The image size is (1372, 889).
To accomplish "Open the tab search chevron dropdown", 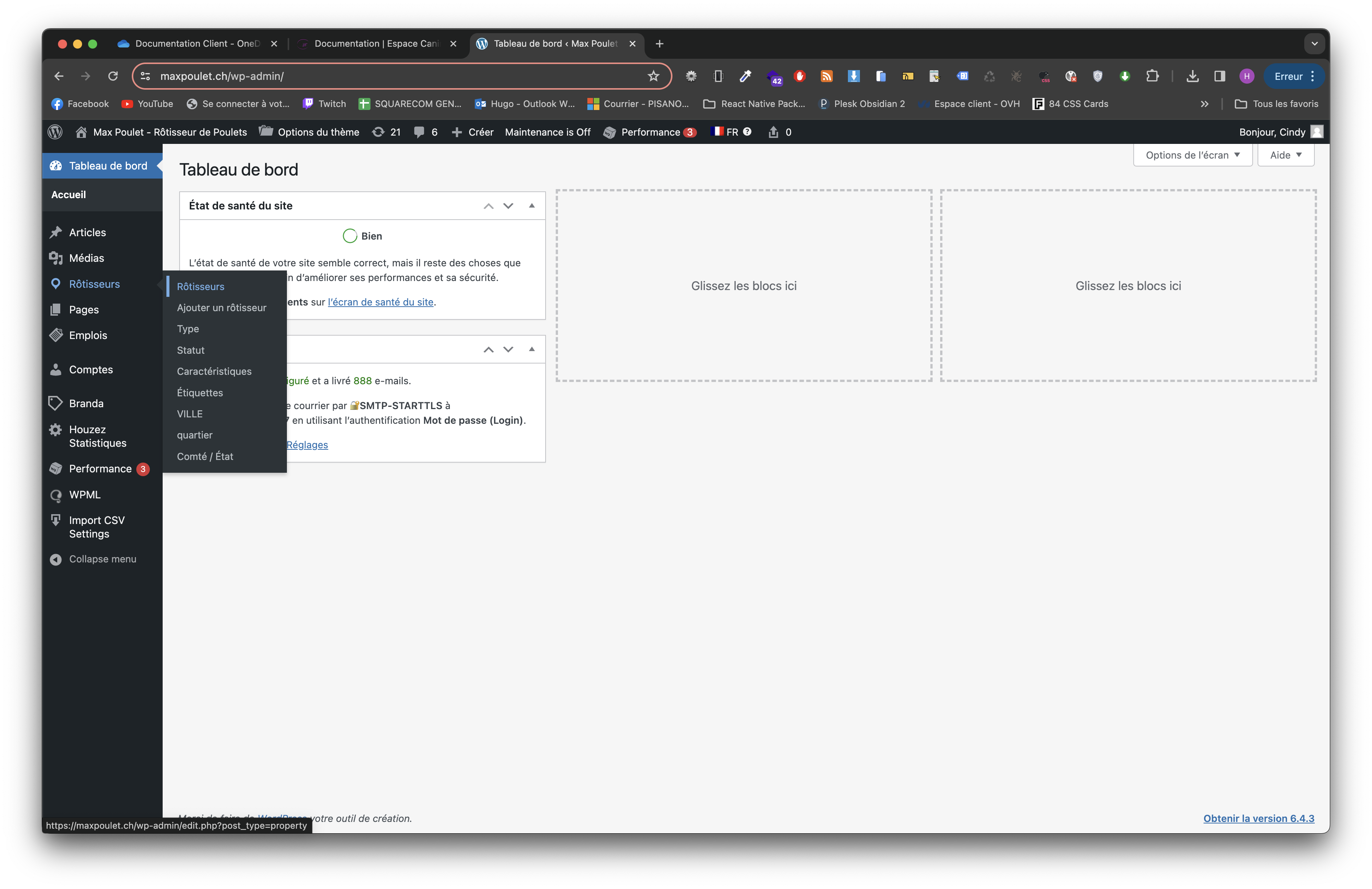I will [x=1314, y=44].
